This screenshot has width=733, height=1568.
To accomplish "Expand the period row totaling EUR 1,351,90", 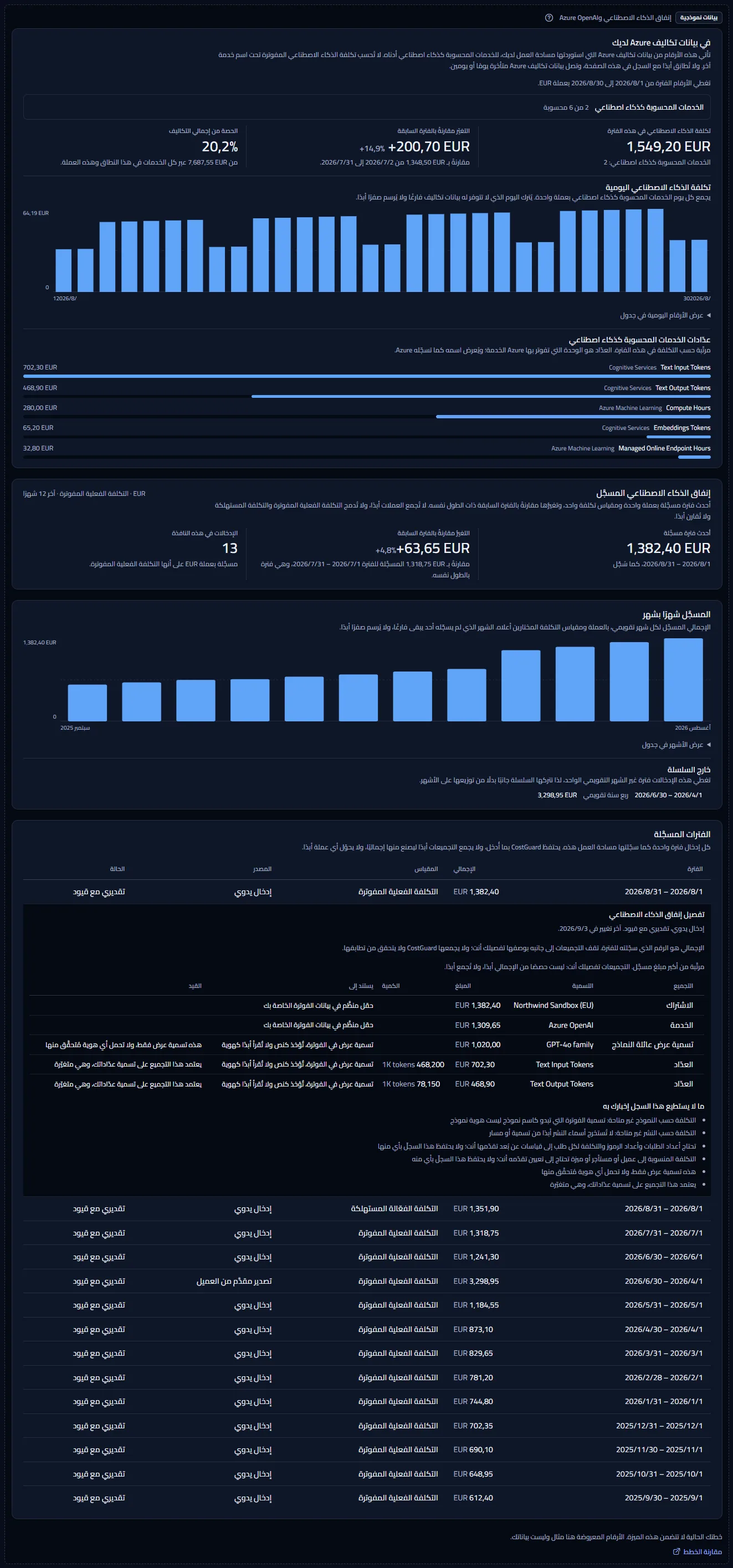I will (x=367, y=1208).
